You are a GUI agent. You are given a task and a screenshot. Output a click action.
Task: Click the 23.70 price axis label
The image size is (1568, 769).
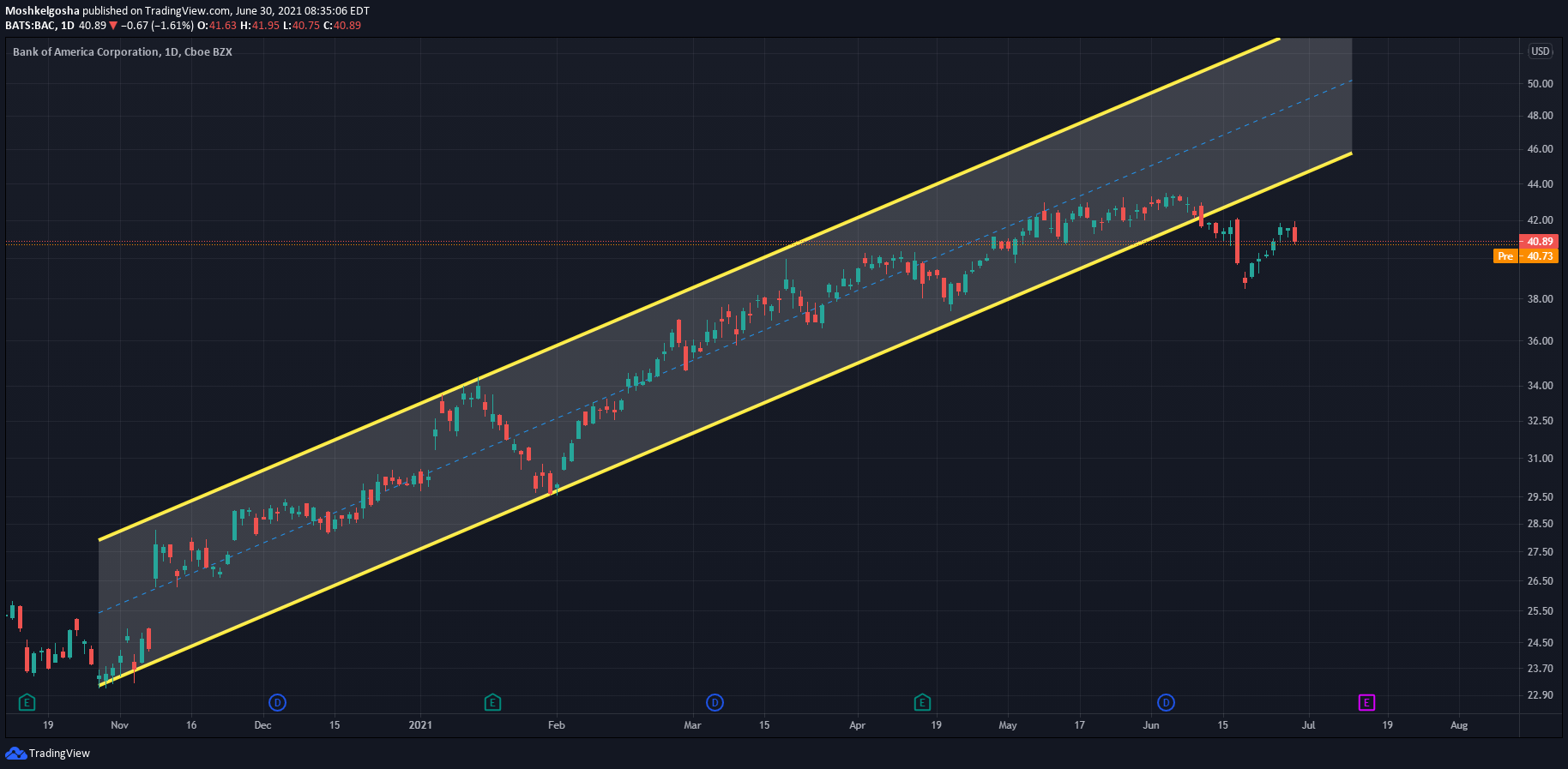click(1540, 669)
